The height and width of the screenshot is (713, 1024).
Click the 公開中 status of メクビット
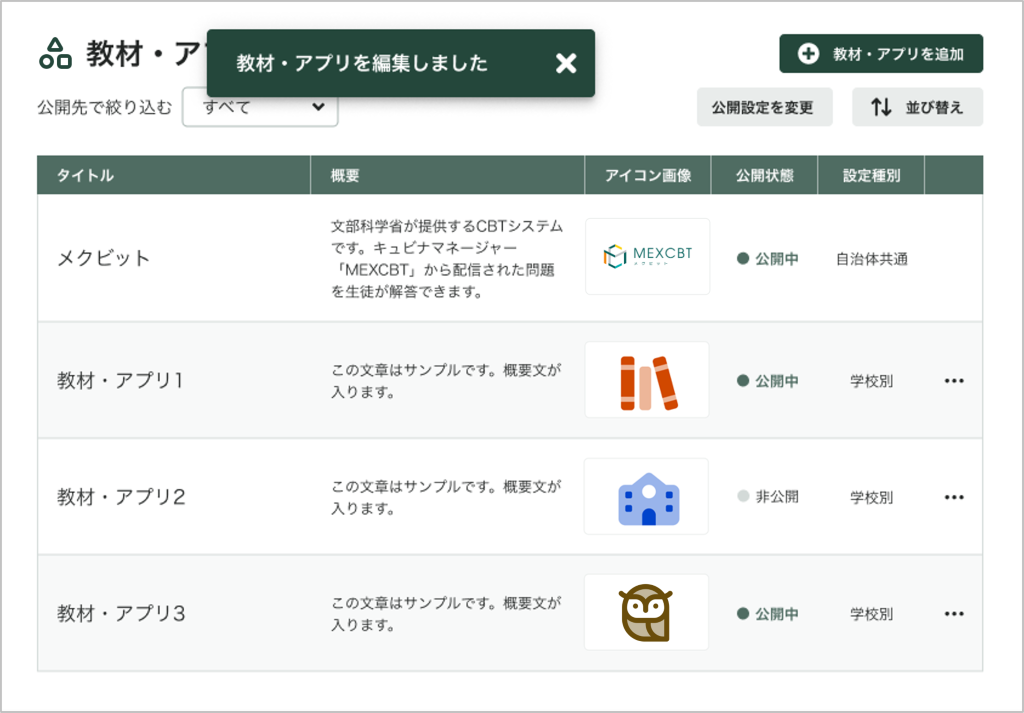coord(767,259)
